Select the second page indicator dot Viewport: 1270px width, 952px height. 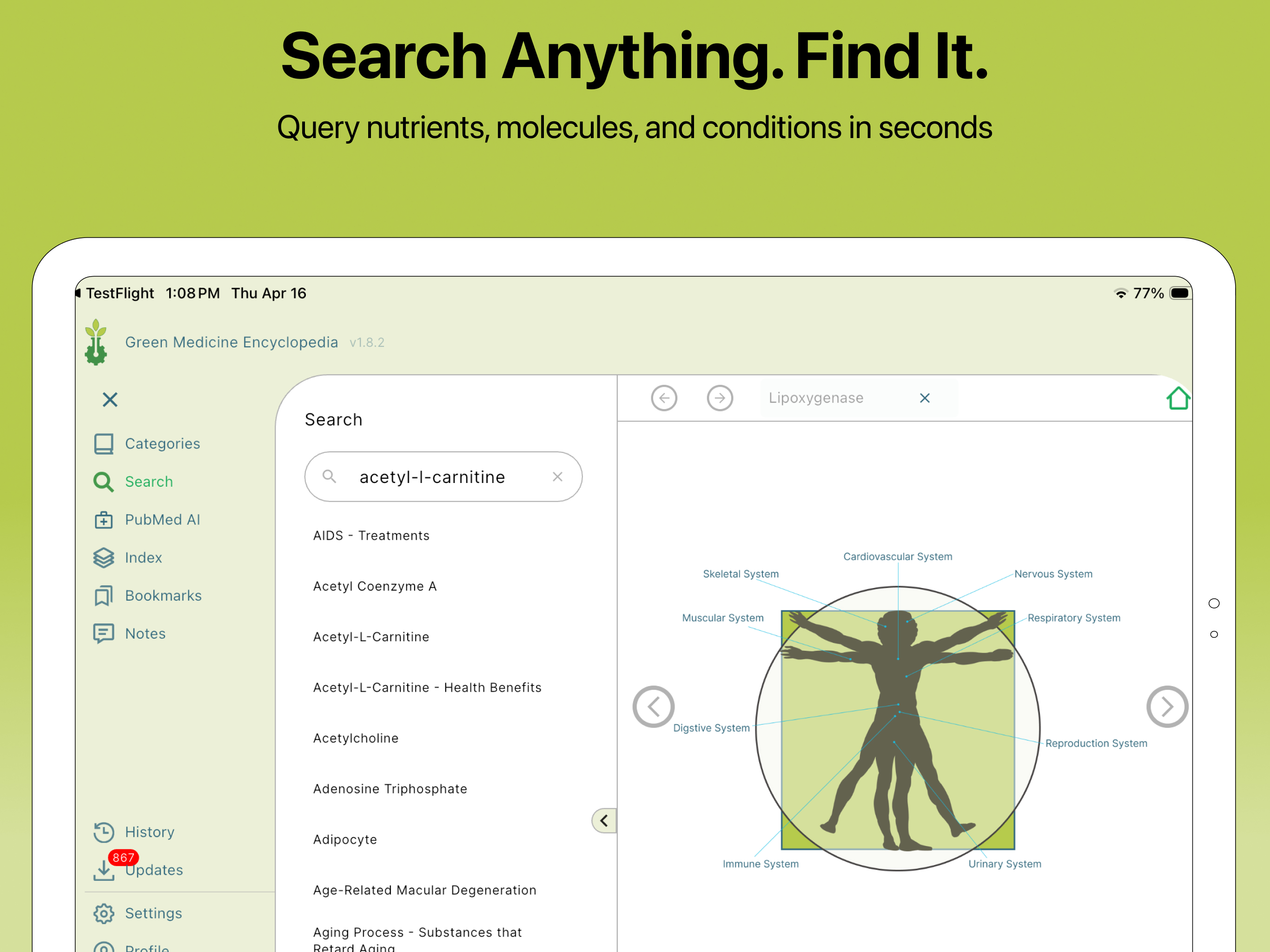pos(1214,634)
